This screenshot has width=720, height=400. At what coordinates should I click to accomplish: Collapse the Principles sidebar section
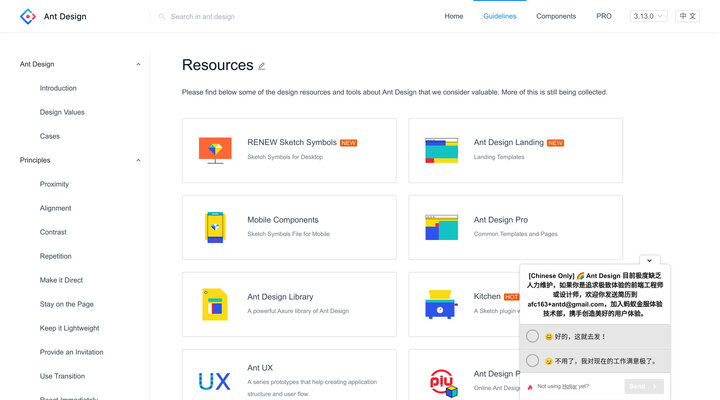[138, 160]
